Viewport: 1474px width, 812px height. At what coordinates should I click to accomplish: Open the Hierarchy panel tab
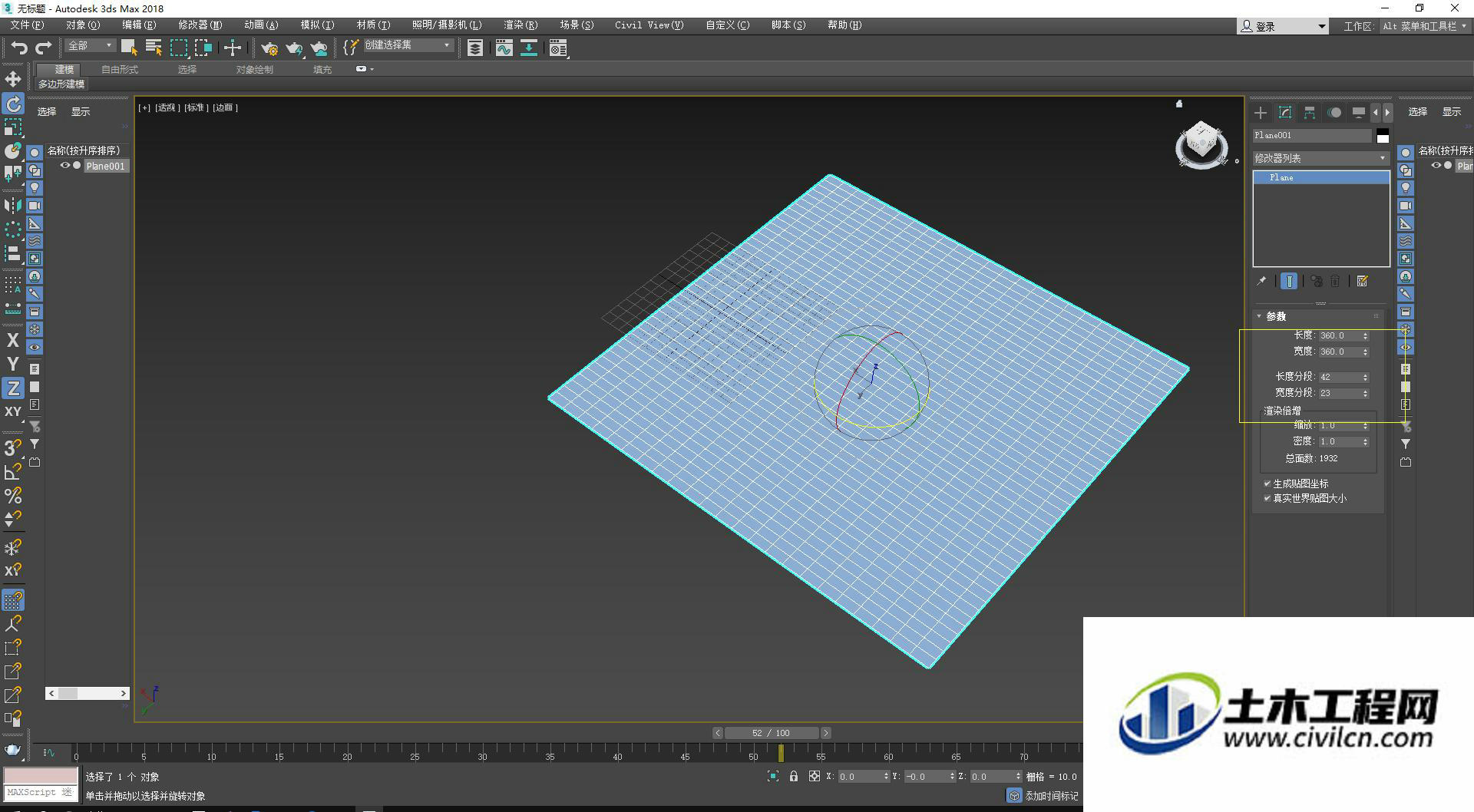[1310, 113]
